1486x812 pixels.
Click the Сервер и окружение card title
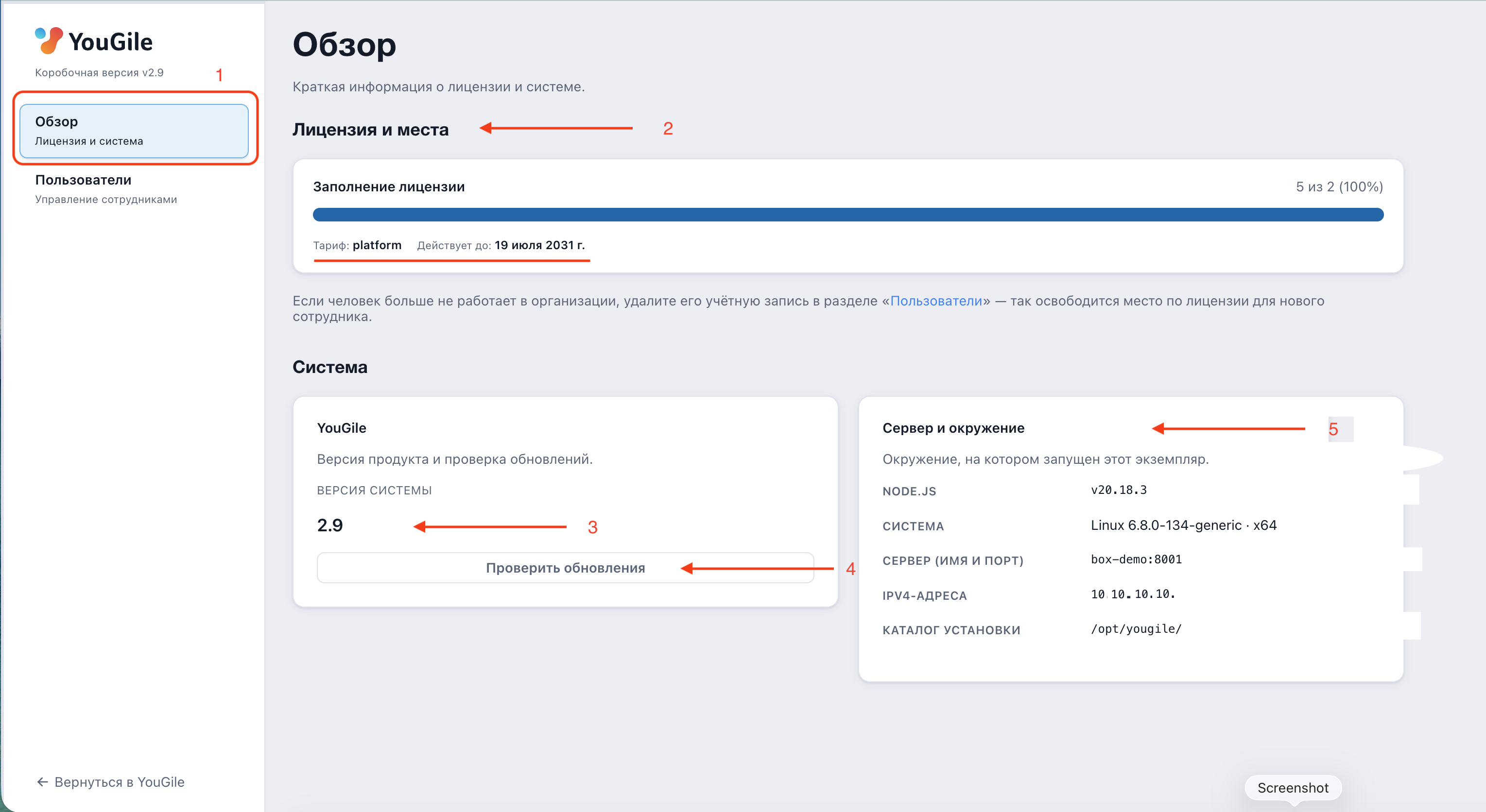[953, 428]
